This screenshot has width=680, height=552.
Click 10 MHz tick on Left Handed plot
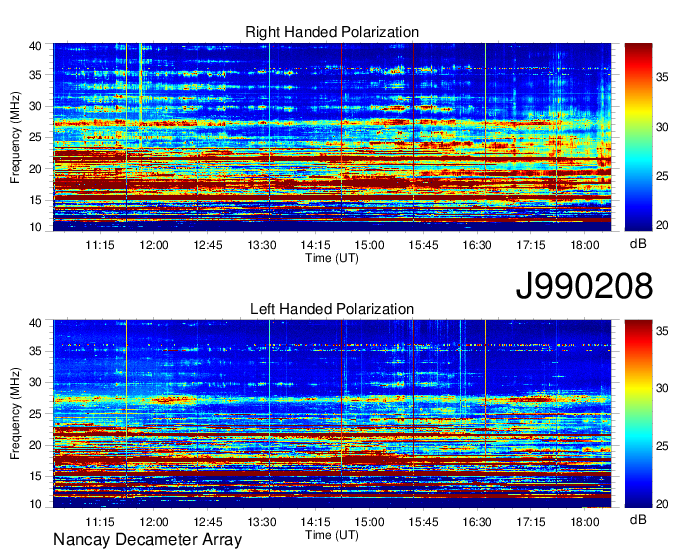(x=35, y=504)
